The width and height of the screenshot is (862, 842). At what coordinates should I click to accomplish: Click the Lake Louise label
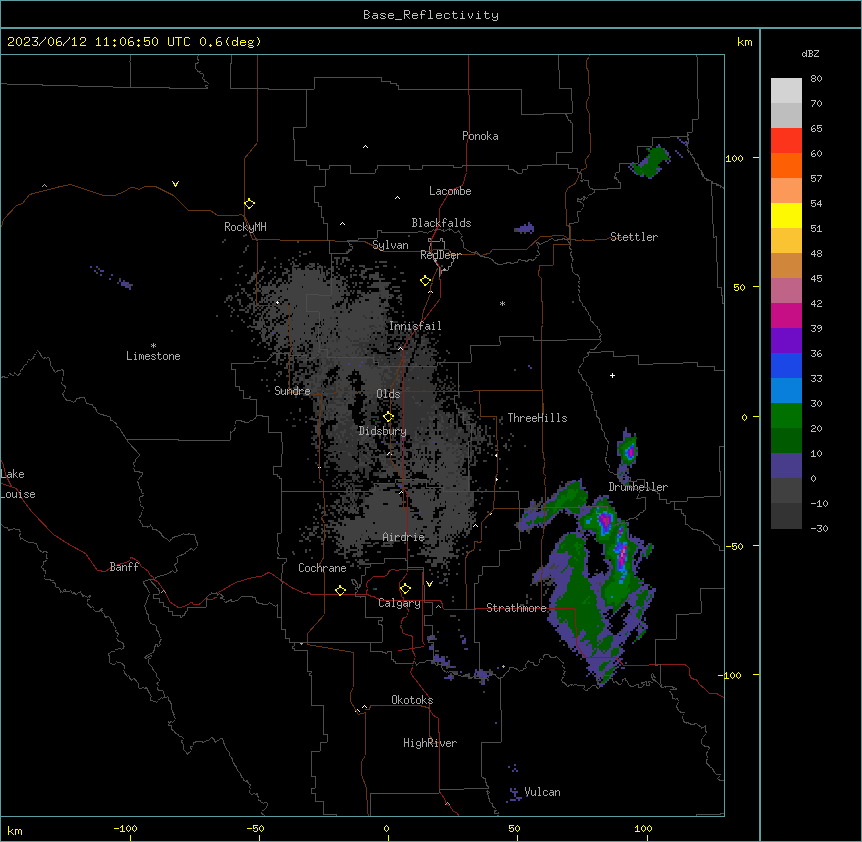pos(18,484)
